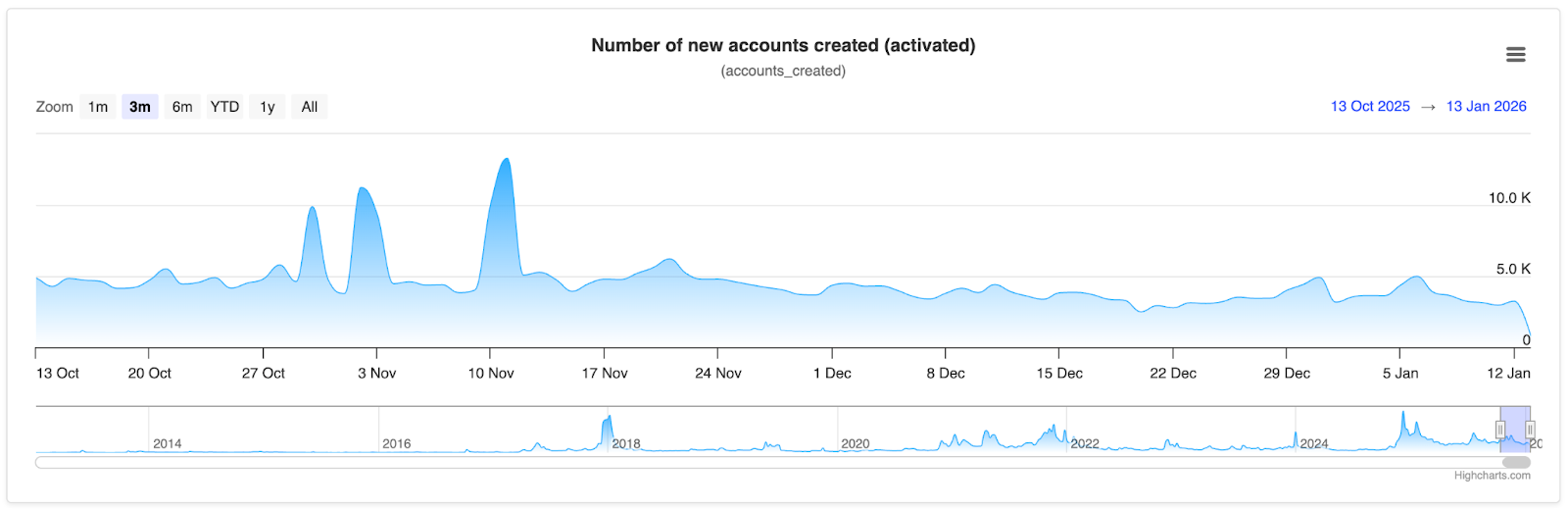The width and height of the screenshot is (1568, 509).
Task: Click the chart title text
Action: click(783, 45)
